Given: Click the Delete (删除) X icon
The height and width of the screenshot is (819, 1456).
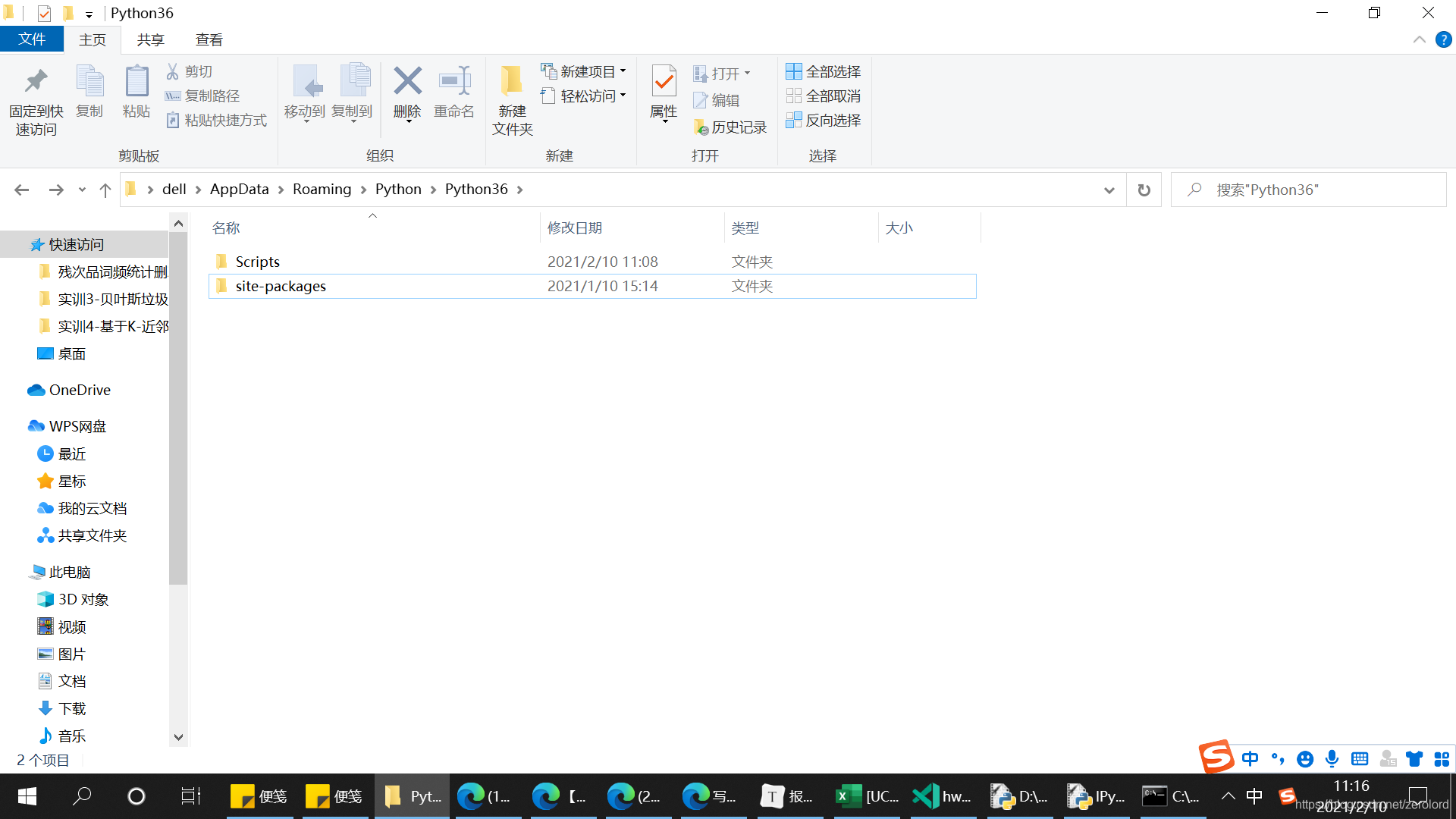Looking at the screenshot, I should (x=407, y=81).
